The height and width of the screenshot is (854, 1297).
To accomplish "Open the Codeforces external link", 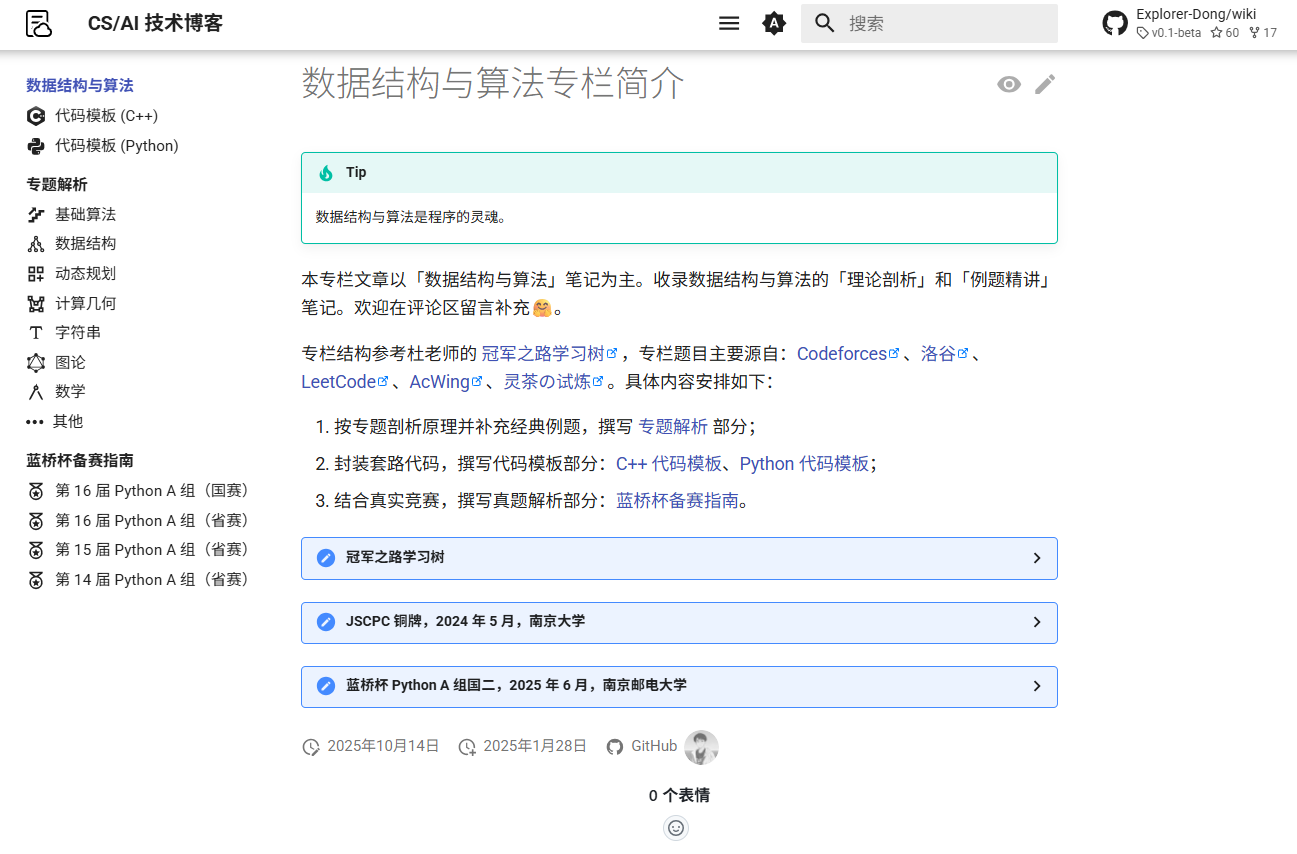I will [x=842, y=353].
